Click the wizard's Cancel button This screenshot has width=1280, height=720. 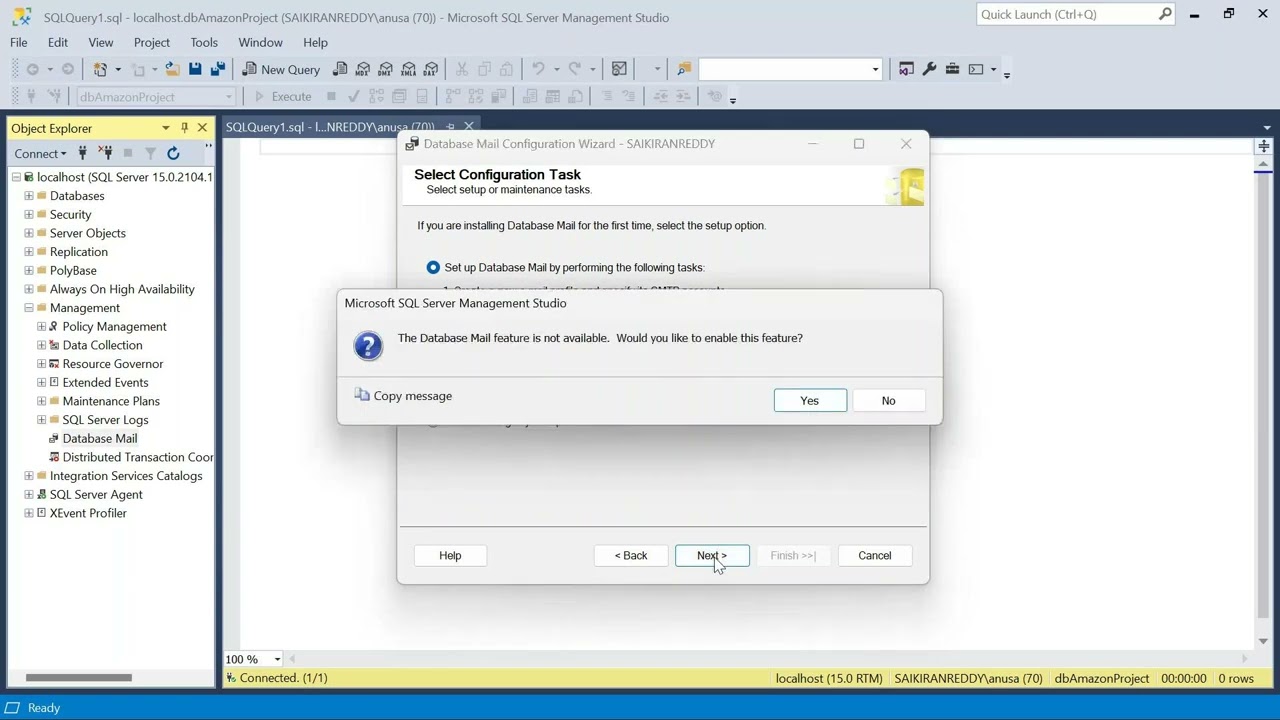tap(874, 556)
